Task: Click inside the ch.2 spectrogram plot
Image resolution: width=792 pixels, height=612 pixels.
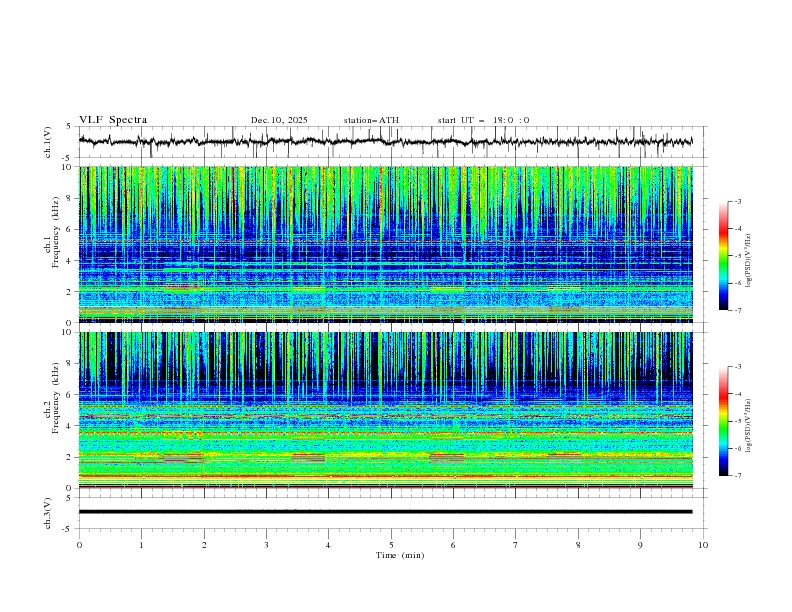Action: pos(385,410)
